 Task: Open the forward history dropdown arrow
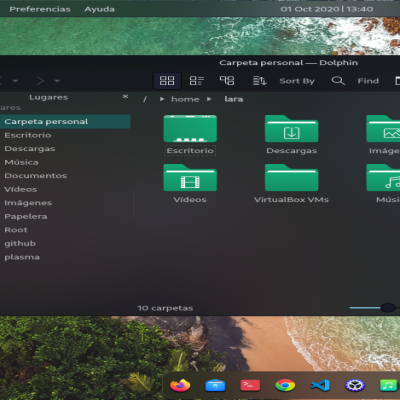[57, 81]
